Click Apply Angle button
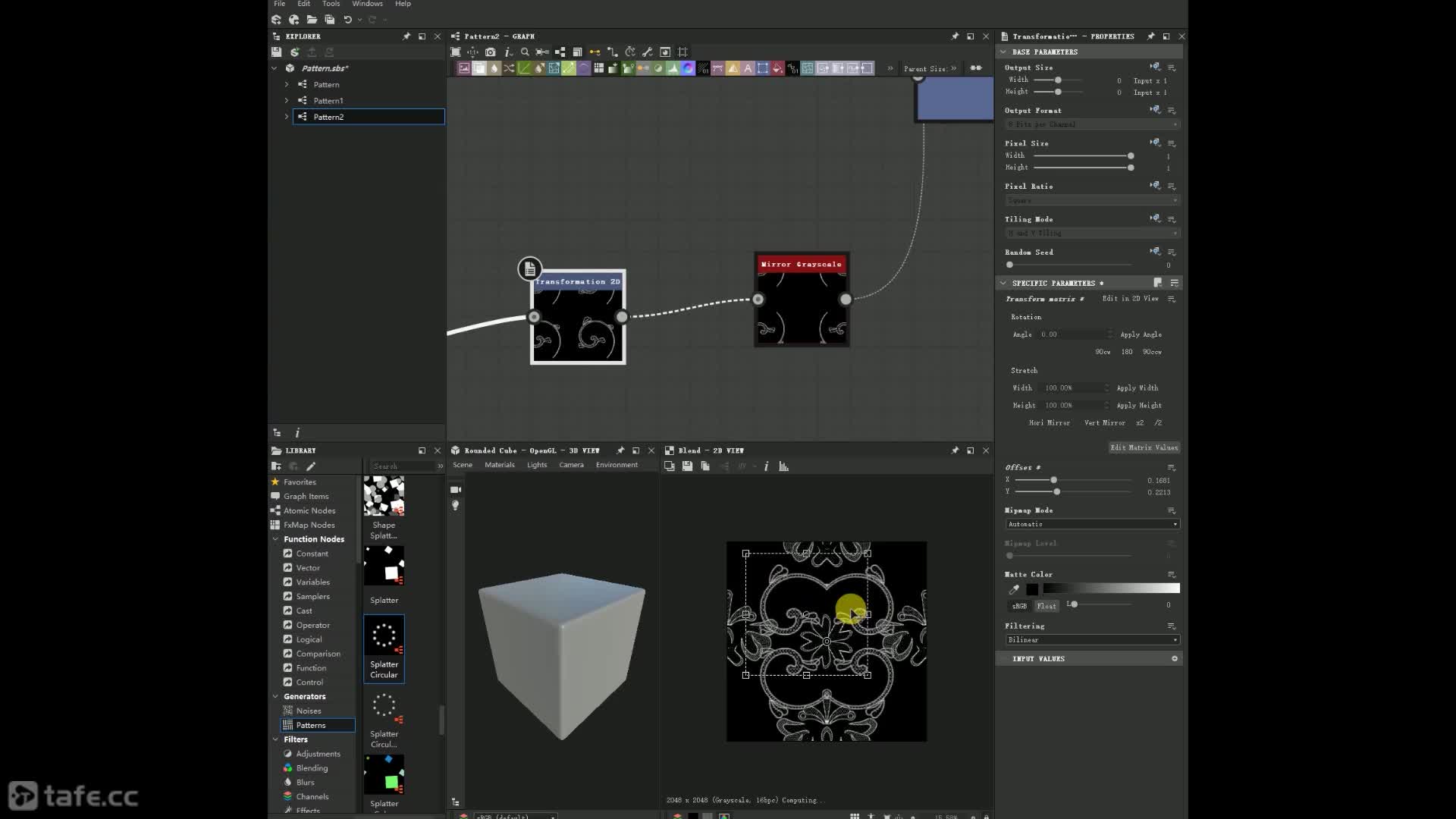Screen dimensions: 1456x819 click(1141, 334)
